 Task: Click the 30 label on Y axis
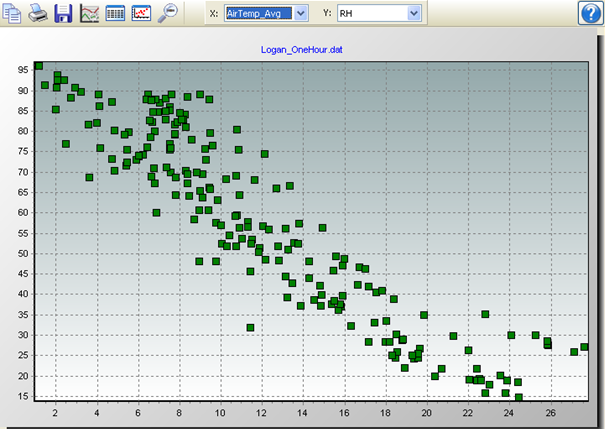point(23,335)
